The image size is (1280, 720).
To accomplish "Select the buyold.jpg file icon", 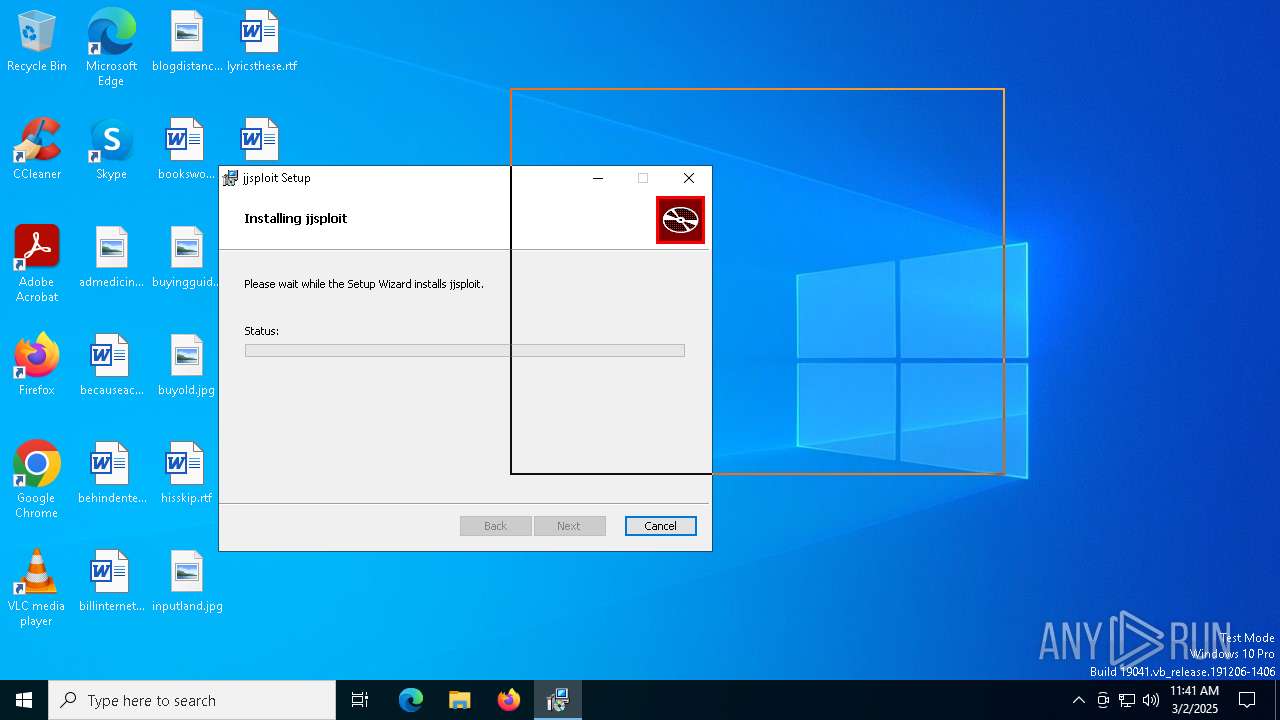I will (x=186, y=365).
